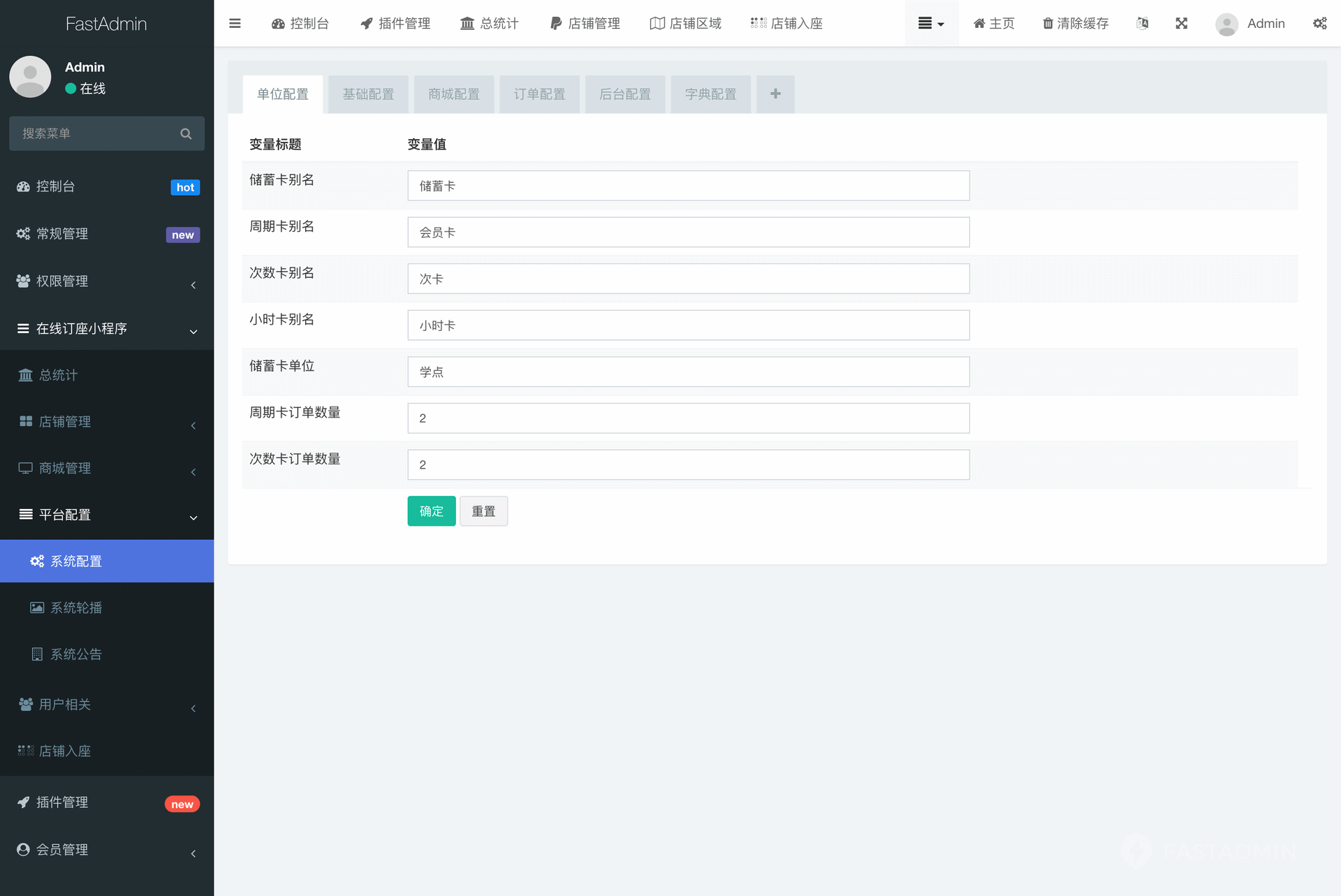Click the 重置 reset button
Screen dimensions: 1341x896
coord(483,511)
